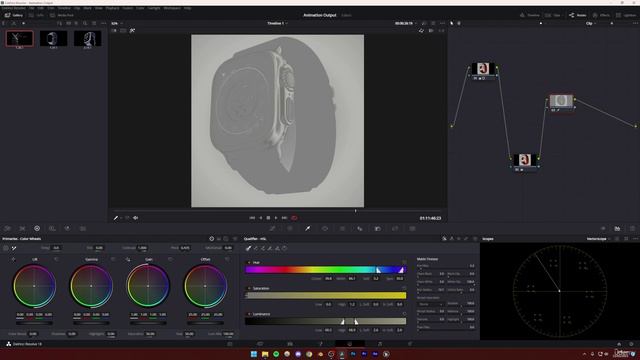The image size is (640, 360).
Task: Open the Timeline 1 dropdown
Action: pos(278,23)
